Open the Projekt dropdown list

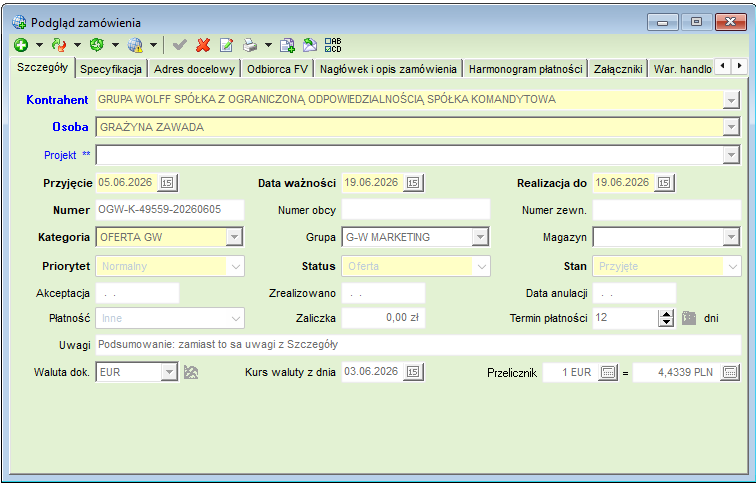tap(731, 155)
